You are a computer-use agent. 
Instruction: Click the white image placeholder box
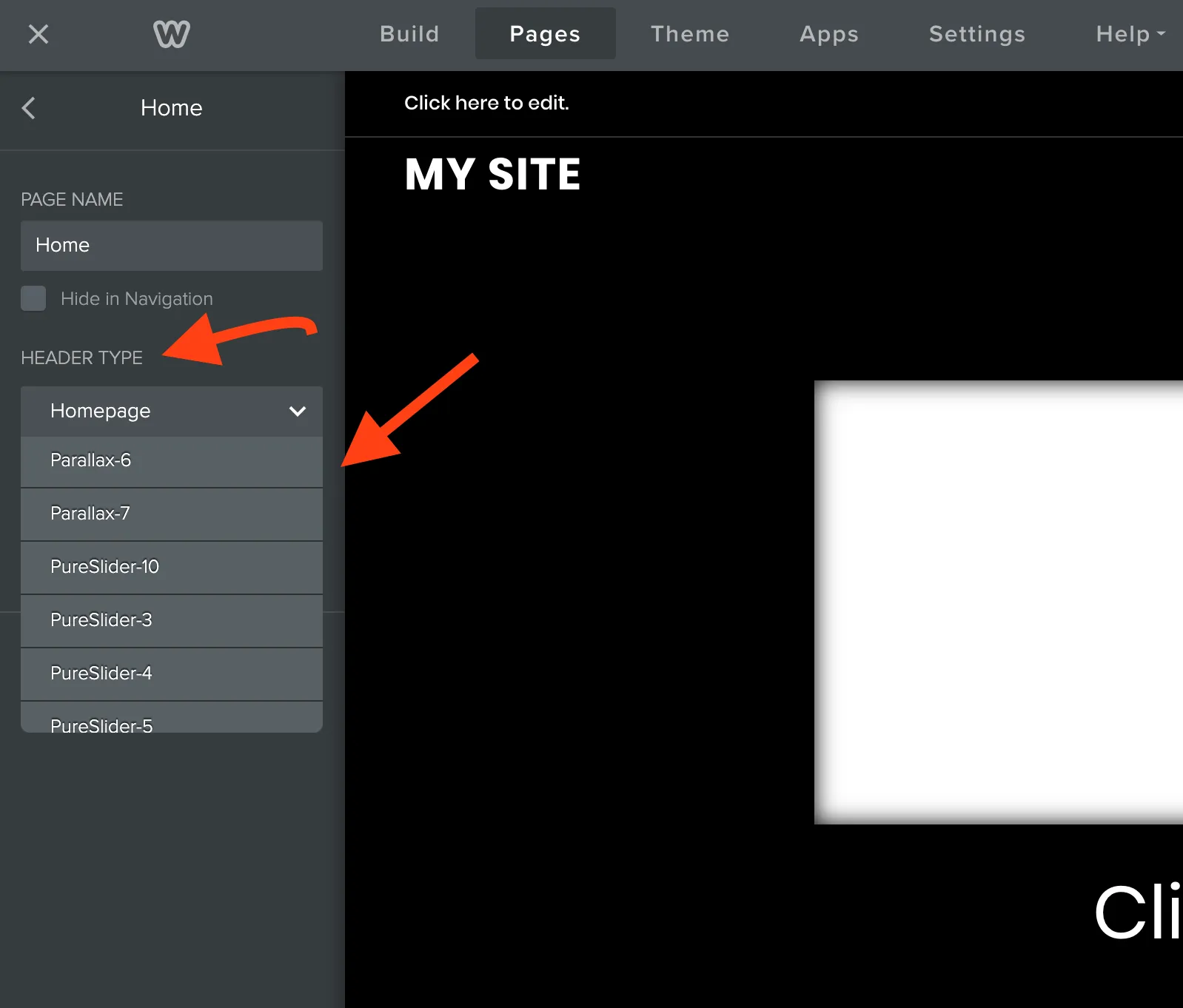999,602
